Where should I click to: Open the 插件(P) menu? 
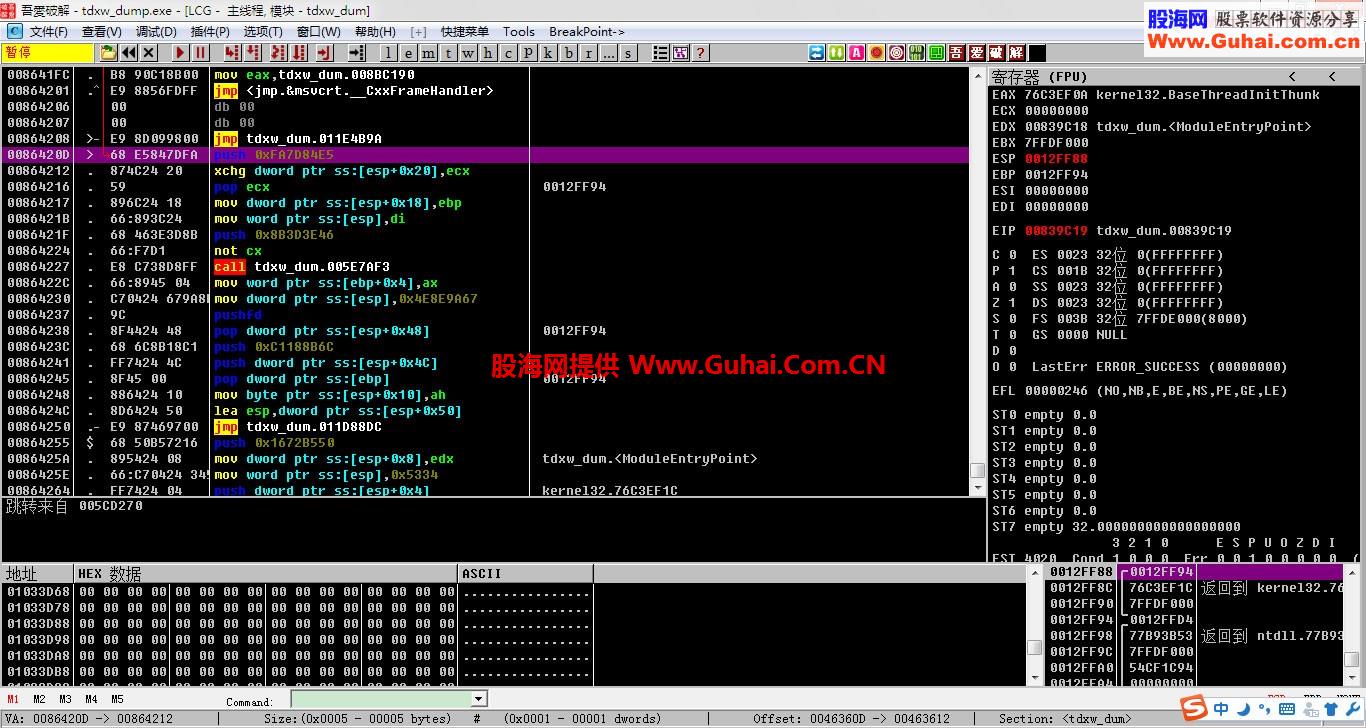pyautogui.click(x=210, y=32)
